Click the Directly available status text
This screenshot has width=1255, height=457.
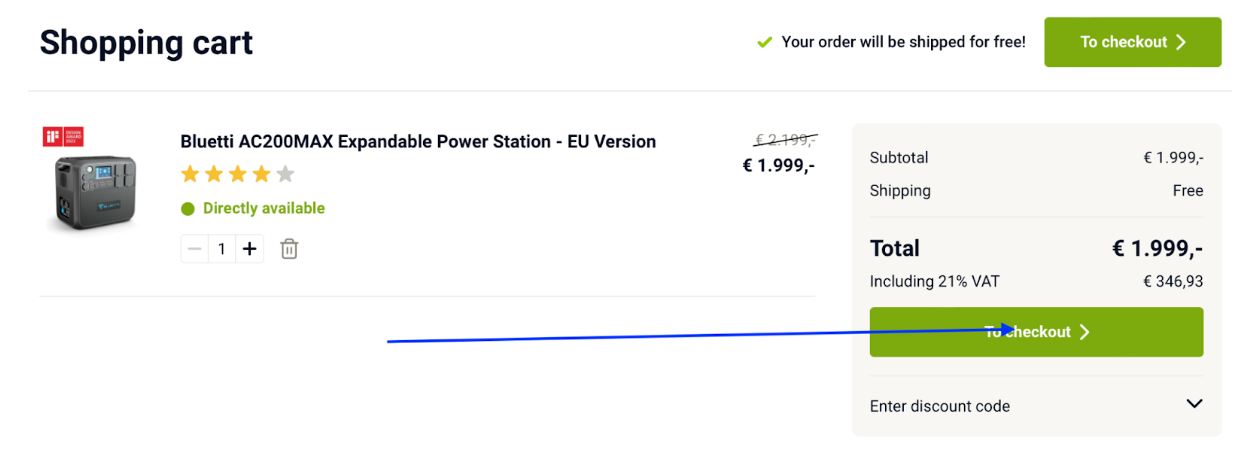pyautogui.click(x=264, y=209)
